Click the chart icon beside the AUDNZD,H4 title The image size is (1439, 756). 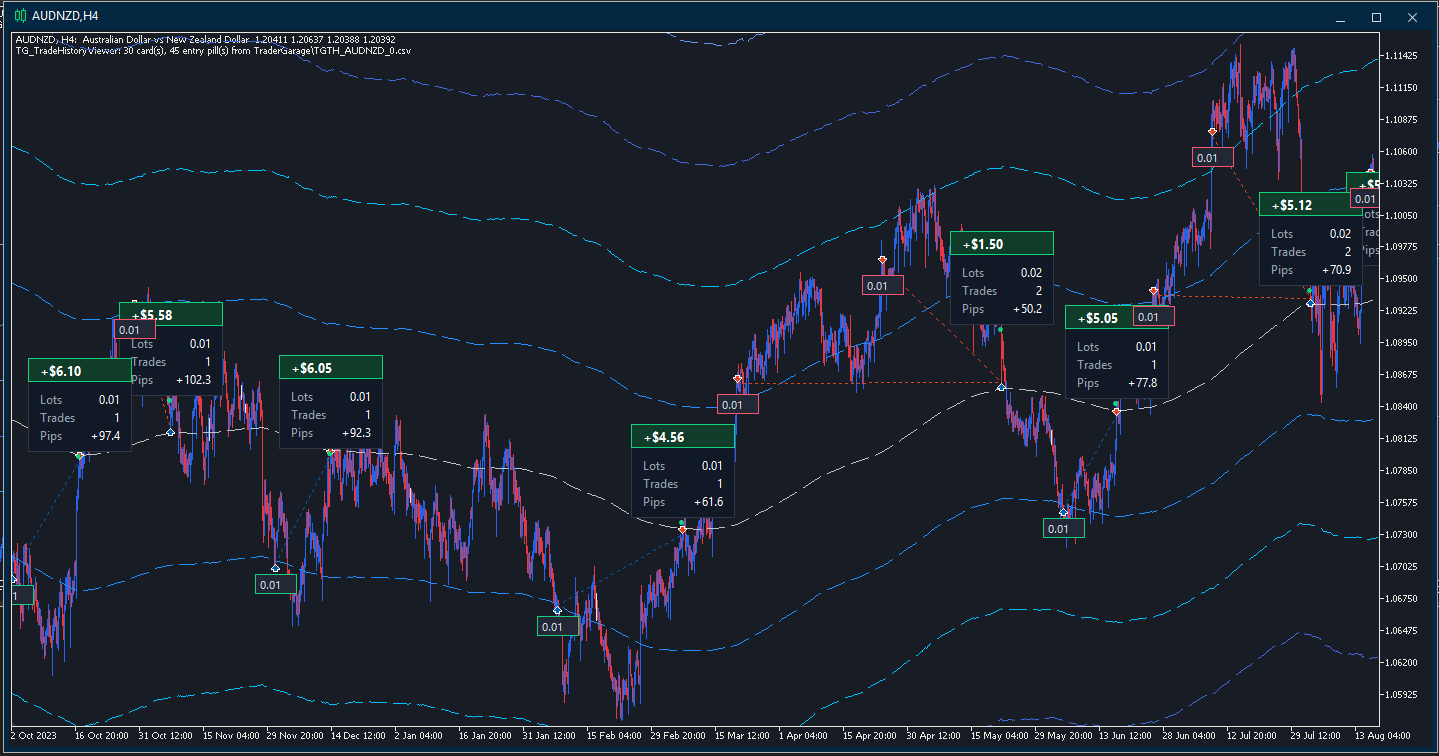(x=18, y=16)
